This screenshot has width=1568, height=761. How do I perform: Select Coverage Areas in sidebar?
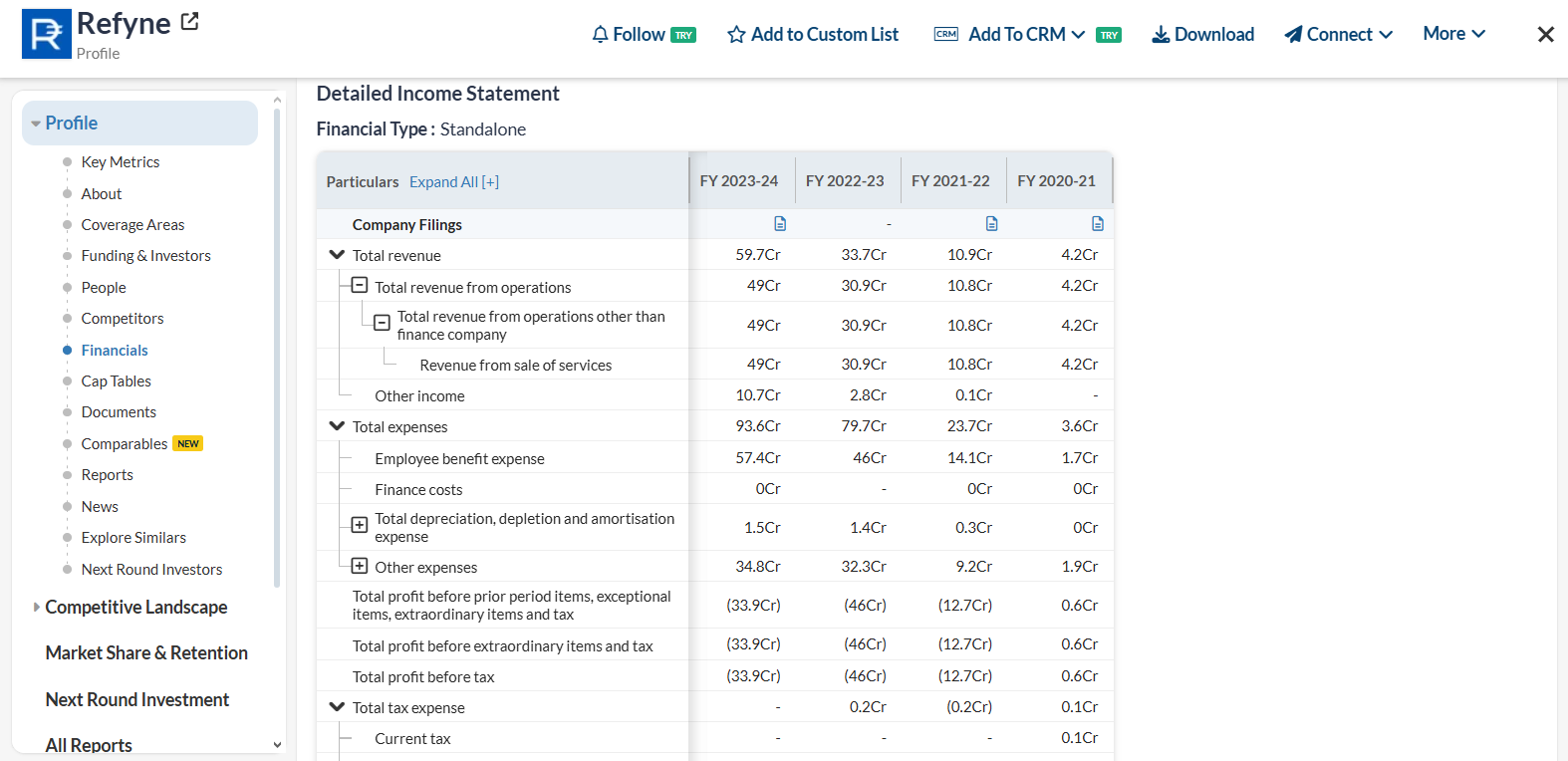tap(132, 225)
